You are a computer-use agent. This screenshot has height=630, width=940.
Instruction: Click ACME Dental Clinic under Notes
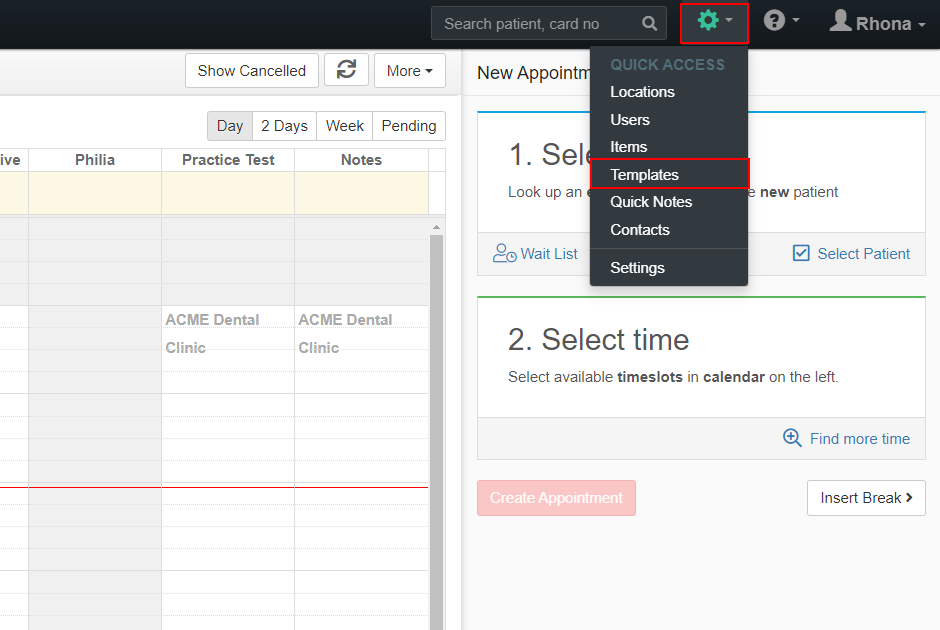(345, 334)
